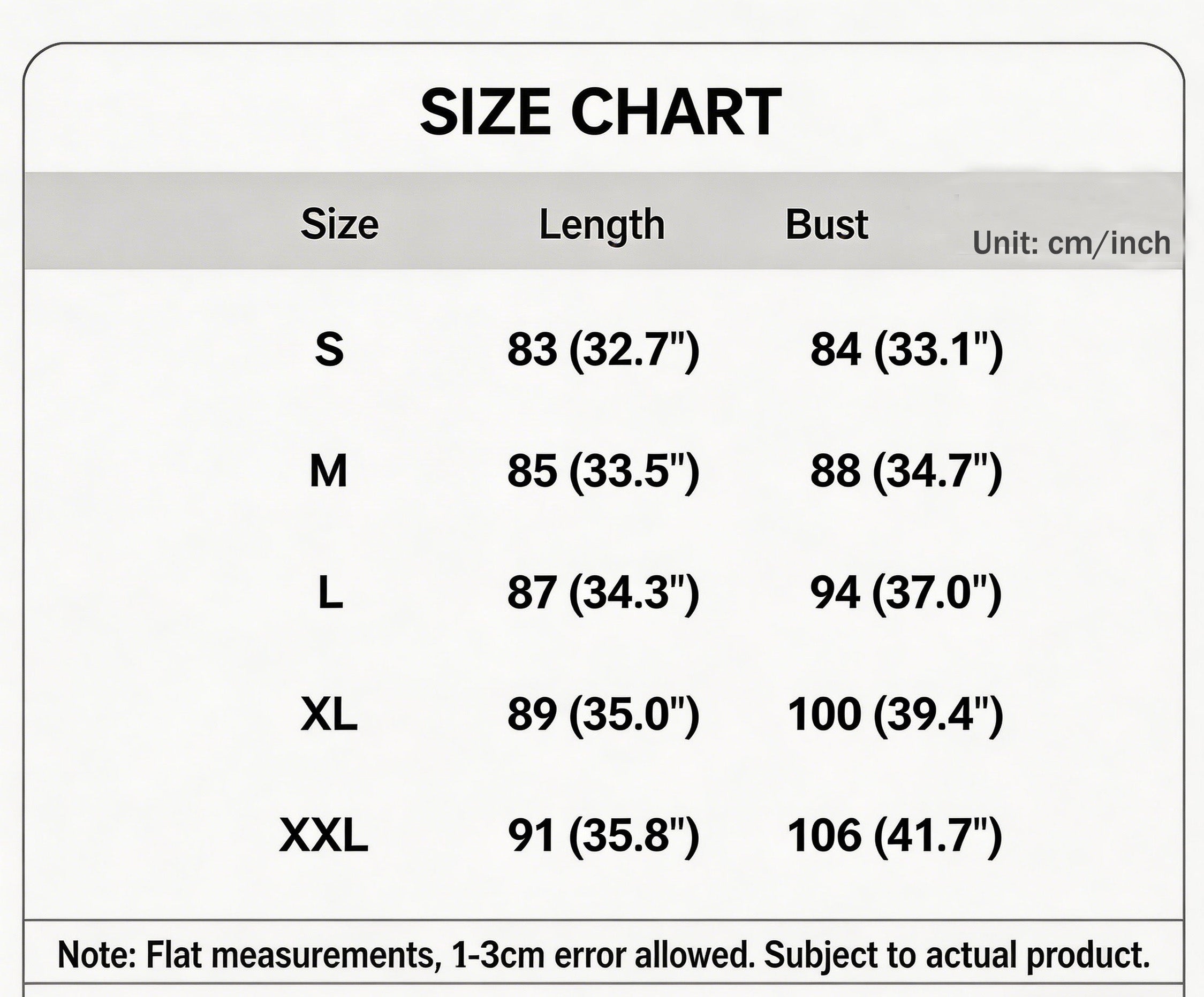Select the length value 85 (33.5")
1204x997 pixels.
pos(603,471)
